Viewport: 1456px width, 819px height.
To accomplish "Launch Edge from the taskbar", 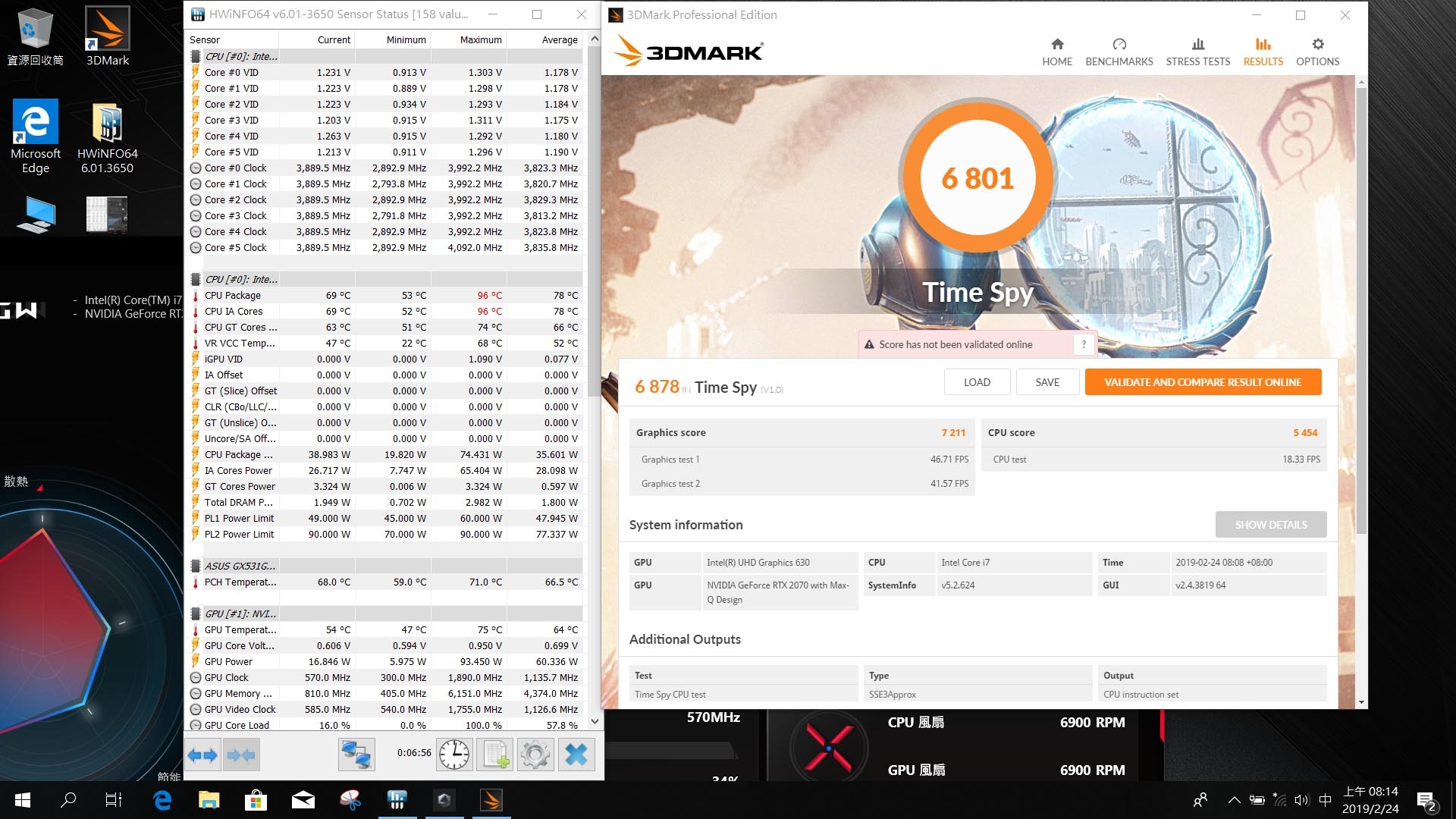I will tap(162, 800).
